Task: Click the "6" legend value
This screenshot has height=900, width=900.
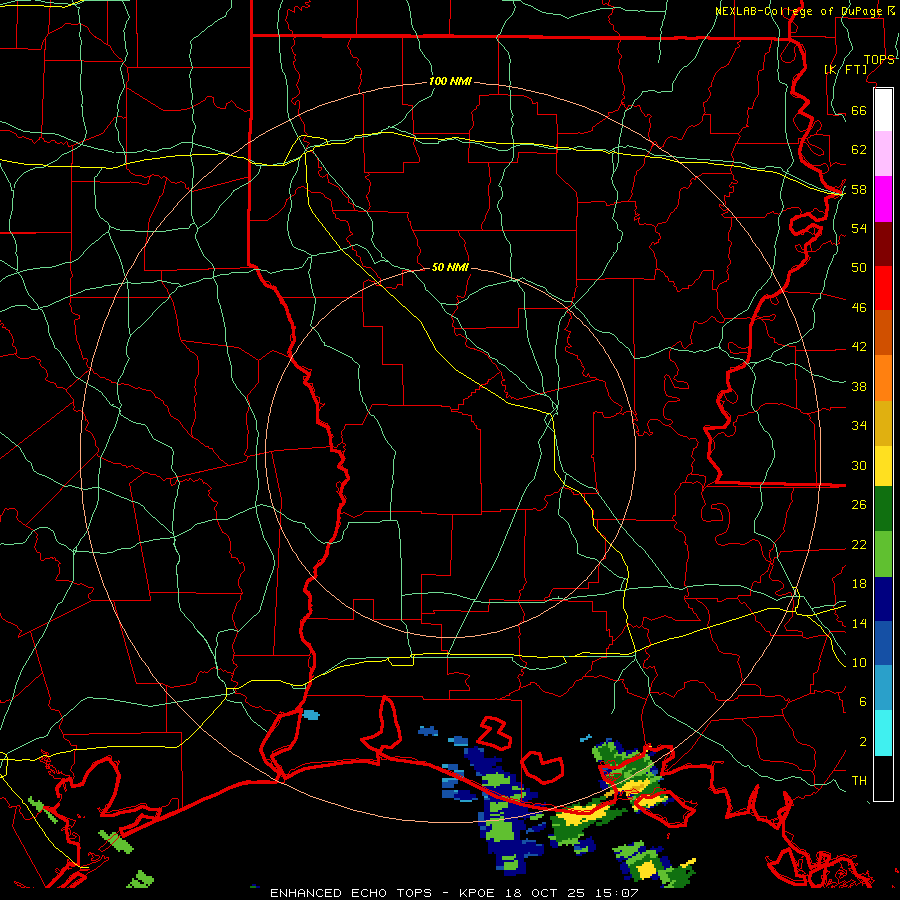Action: coord(863,701)
